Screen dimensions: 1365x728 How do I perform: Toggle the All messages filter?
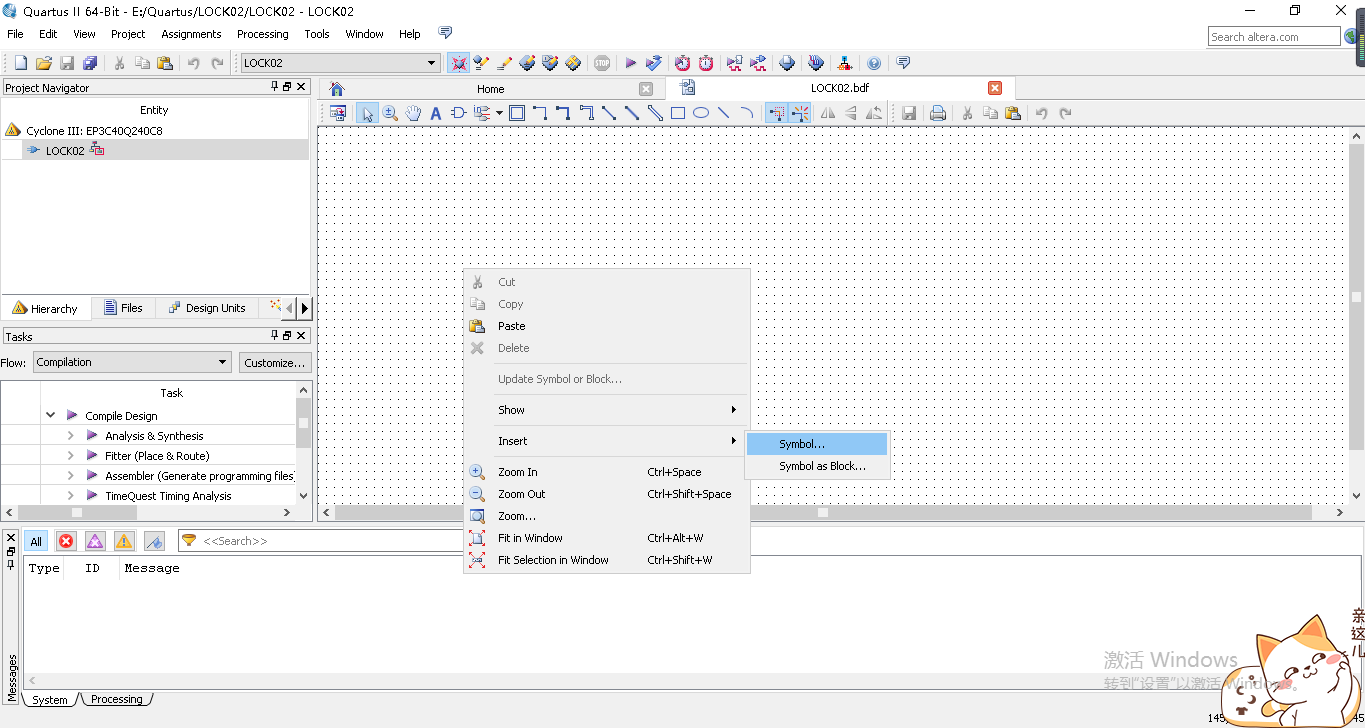coord(36,541)
